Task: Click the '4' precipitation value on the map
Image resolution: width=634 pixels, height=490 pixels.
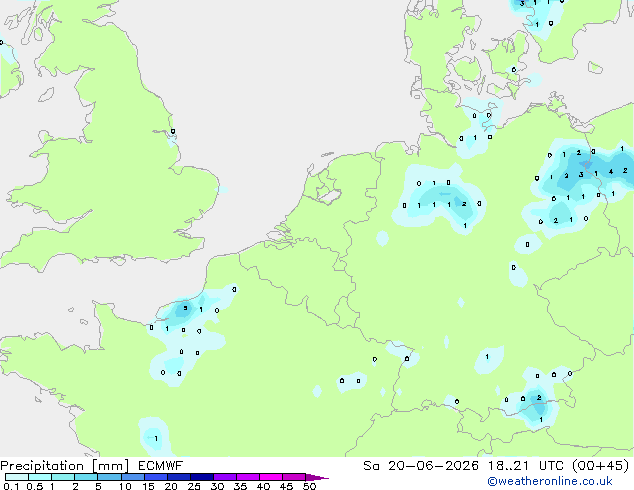Action: click(x=611, y=171)
